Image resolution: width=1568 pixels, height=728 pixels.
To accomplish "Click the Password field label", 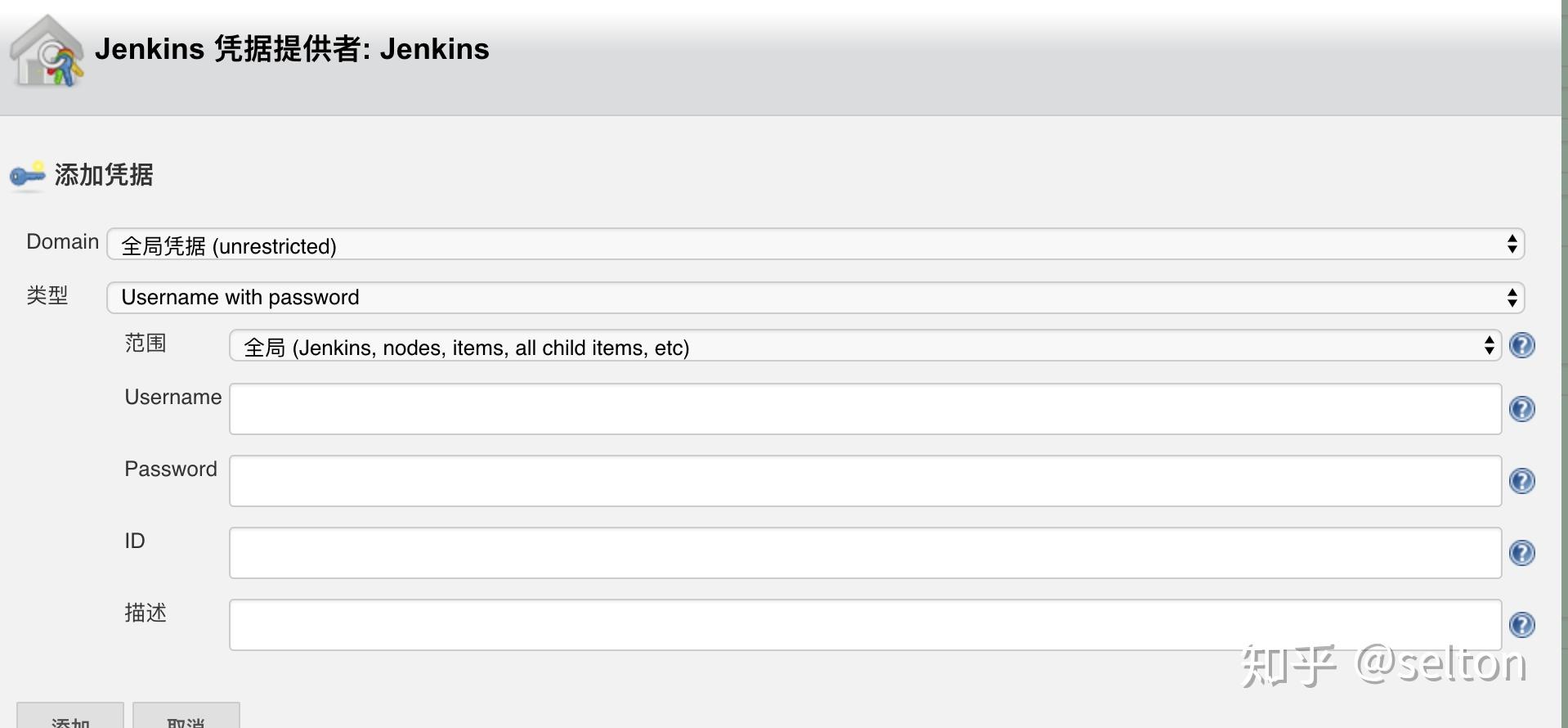I will (170, 470).
